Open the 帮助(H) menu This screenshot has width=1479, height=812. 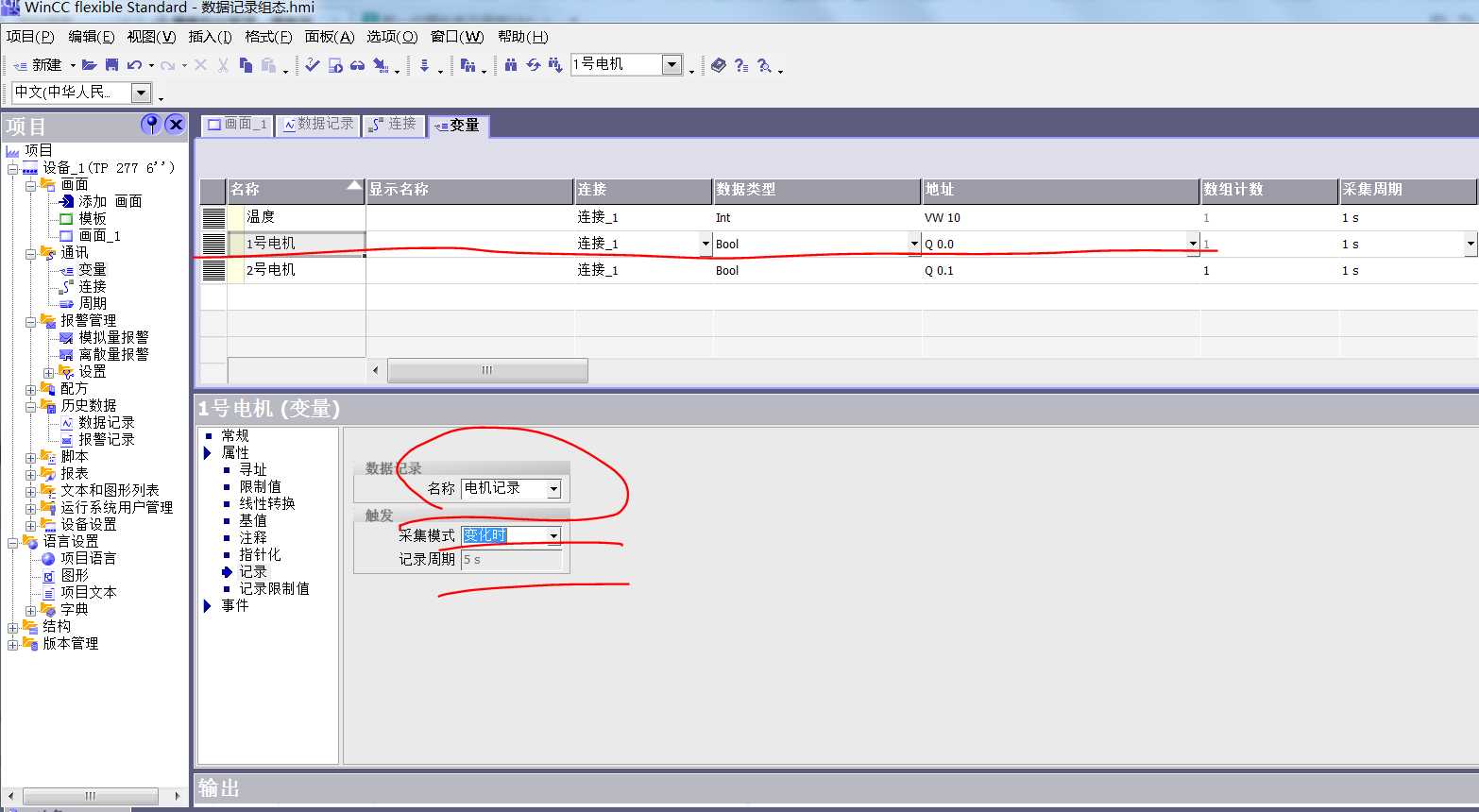tap(522, 36)
